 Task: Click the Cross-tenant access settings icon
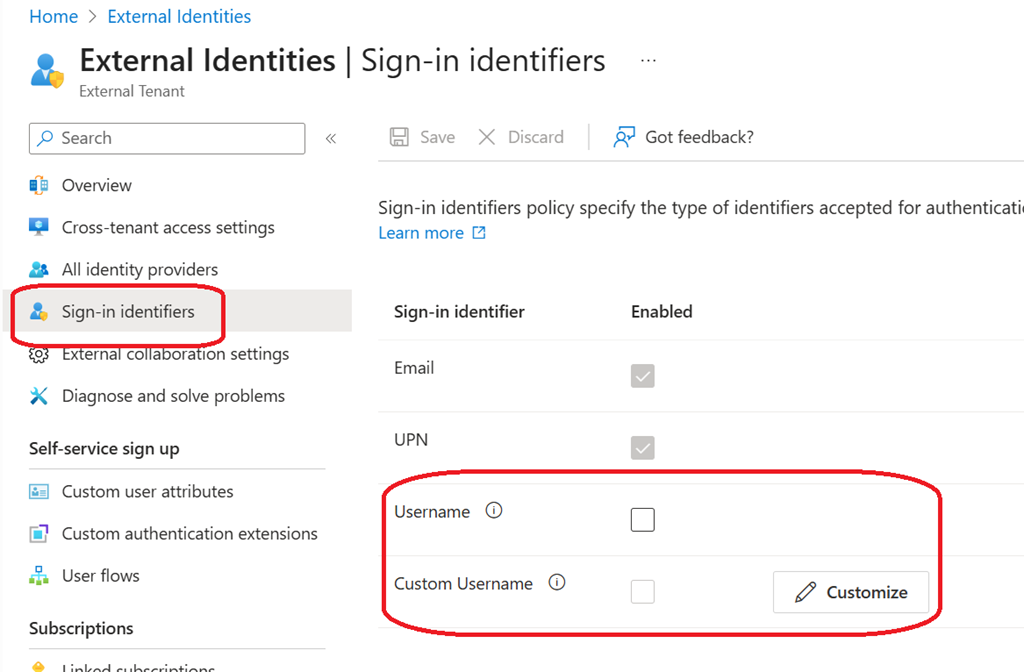coord(39,227)
